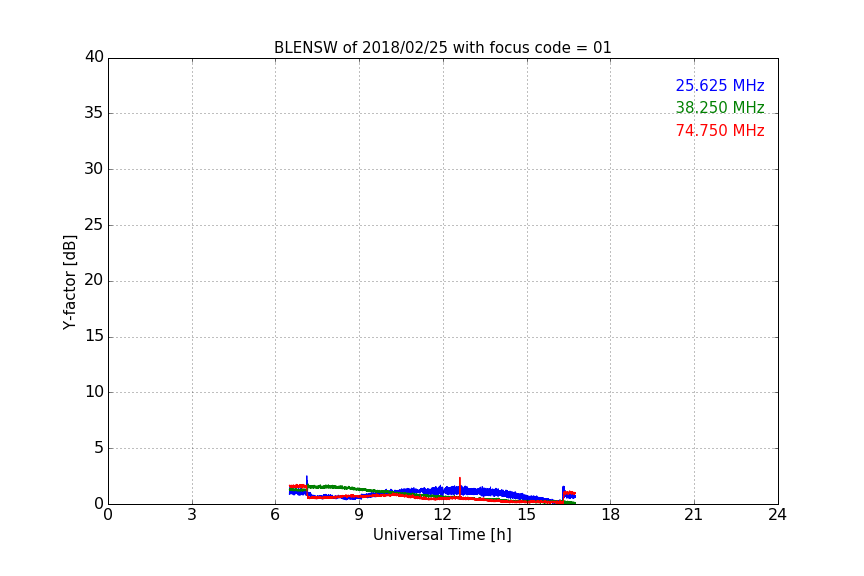Click the y-axis tick label '20'
The image size is (864, 576).
tap(94, 281)
